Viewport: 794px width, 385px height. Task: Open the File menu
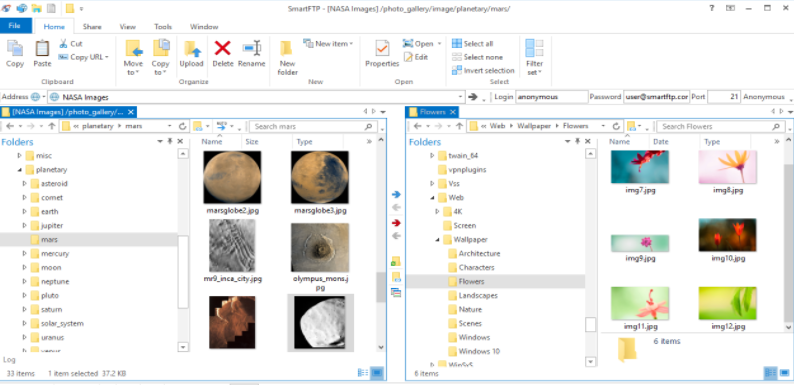[x=15, y=26]
